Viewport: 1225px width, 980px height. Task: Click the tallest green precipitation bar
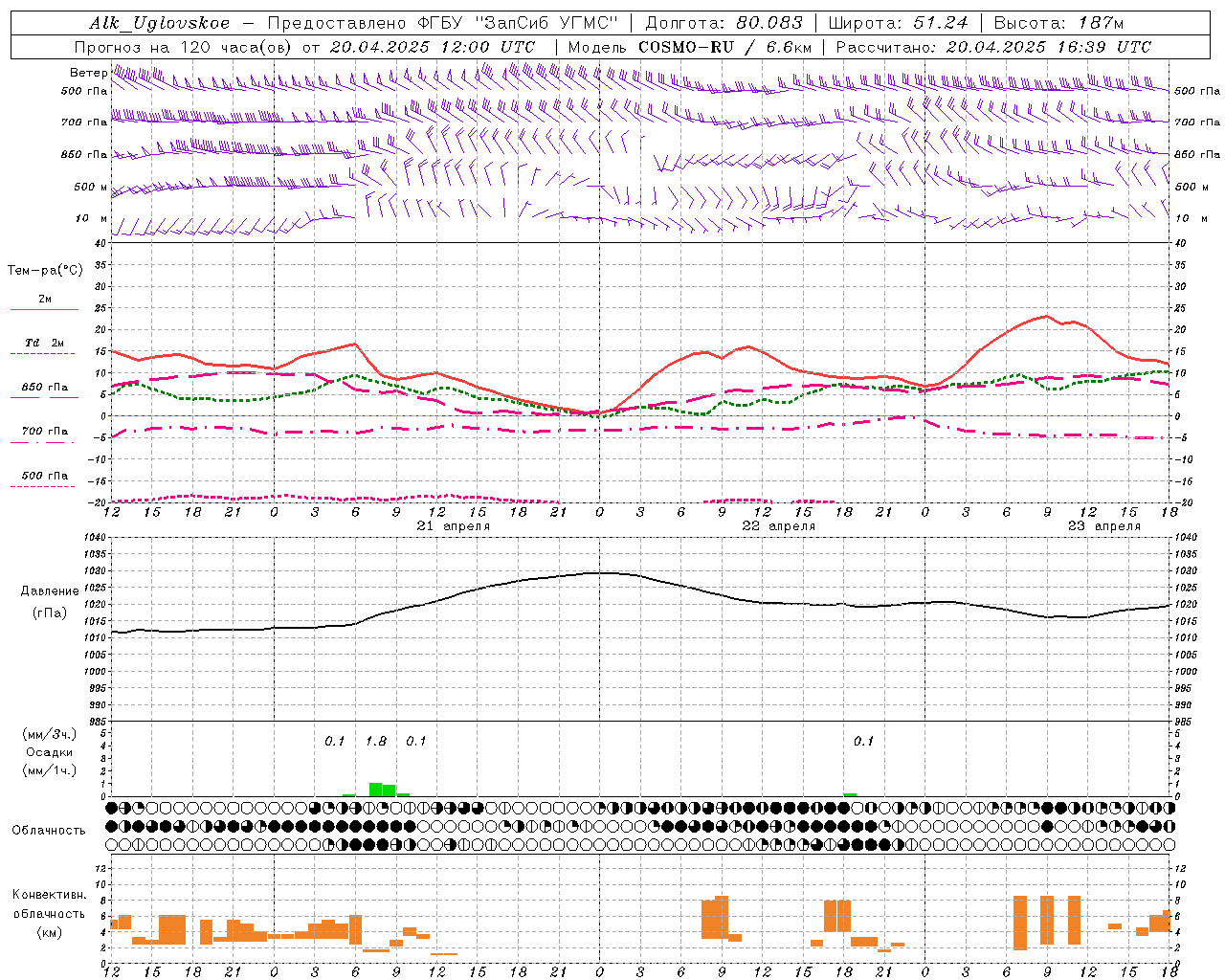pyautogui.click(x=376, y=790)
